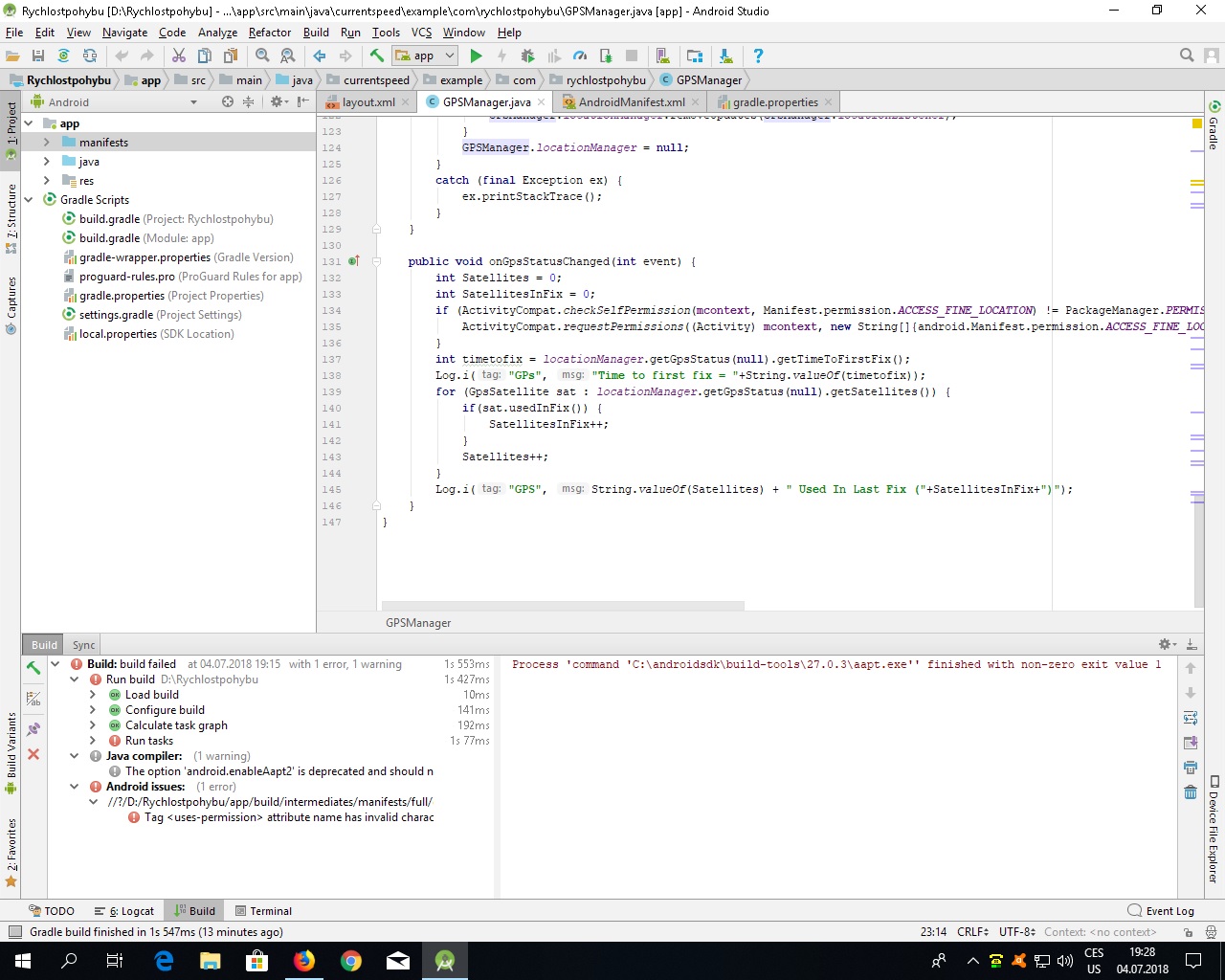This screenshot has height=980, width=1225.
Task: Open build.gradle (Module: app) file
Action: coord(146,238)
